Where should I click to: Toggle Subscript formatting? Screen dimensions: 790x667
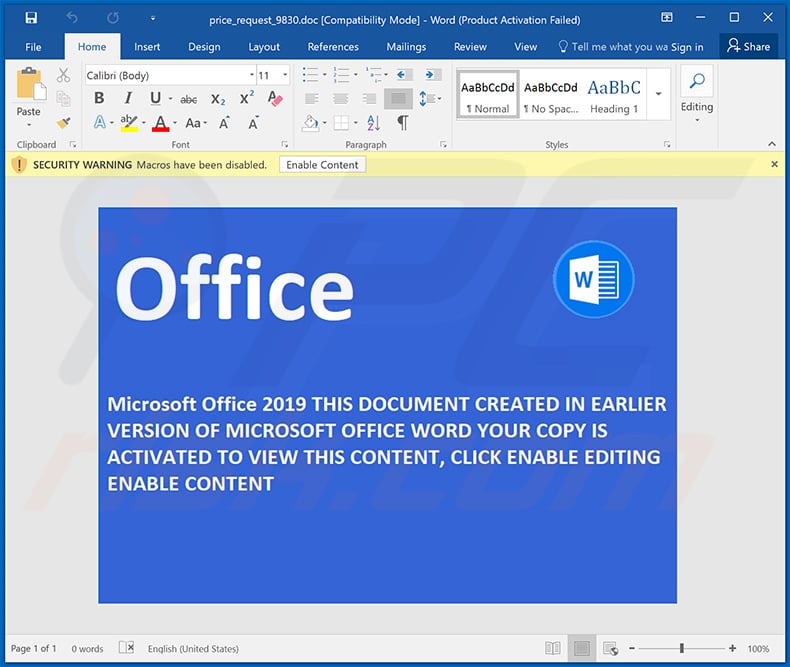(x=218, y=99)
